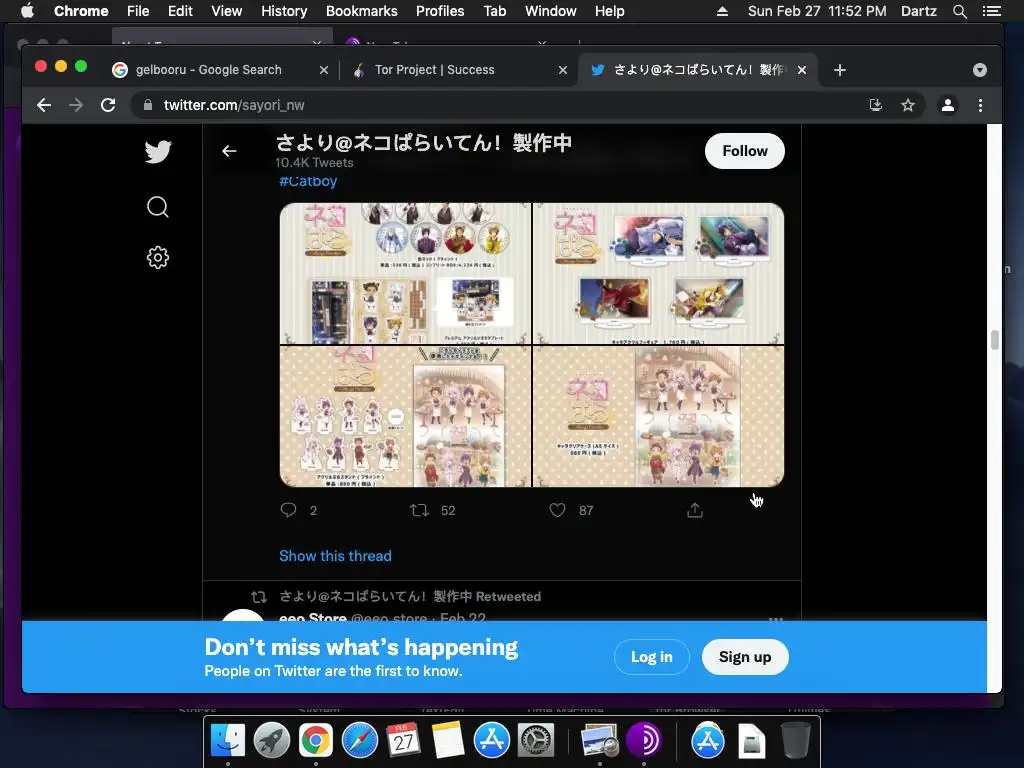Click the lock icon in address bar

tap(148, 105)
